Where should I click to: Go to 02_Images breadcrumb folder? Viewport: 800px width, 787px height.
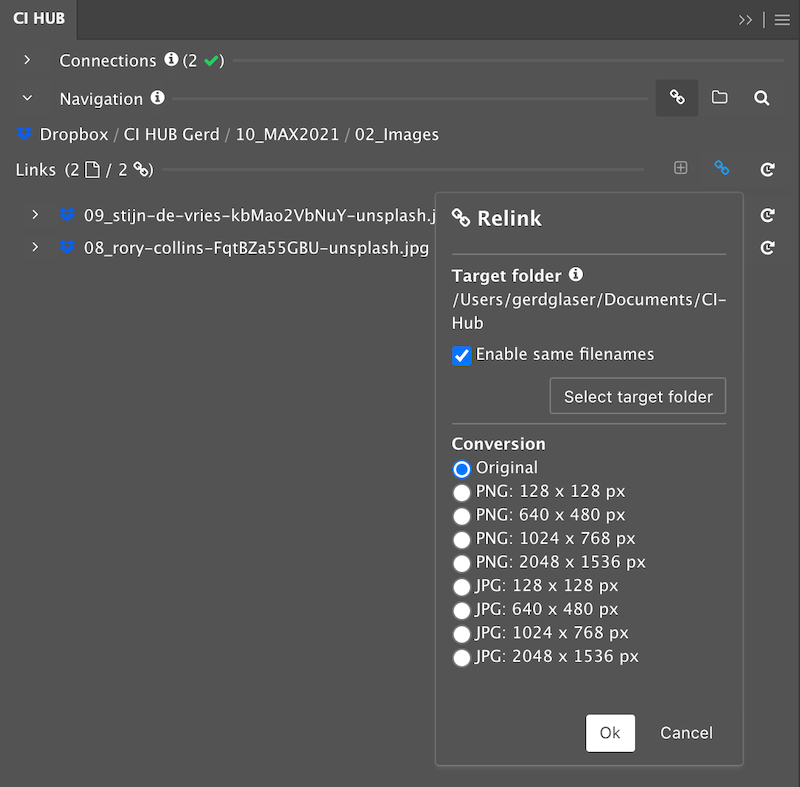(x=397, y=135)
